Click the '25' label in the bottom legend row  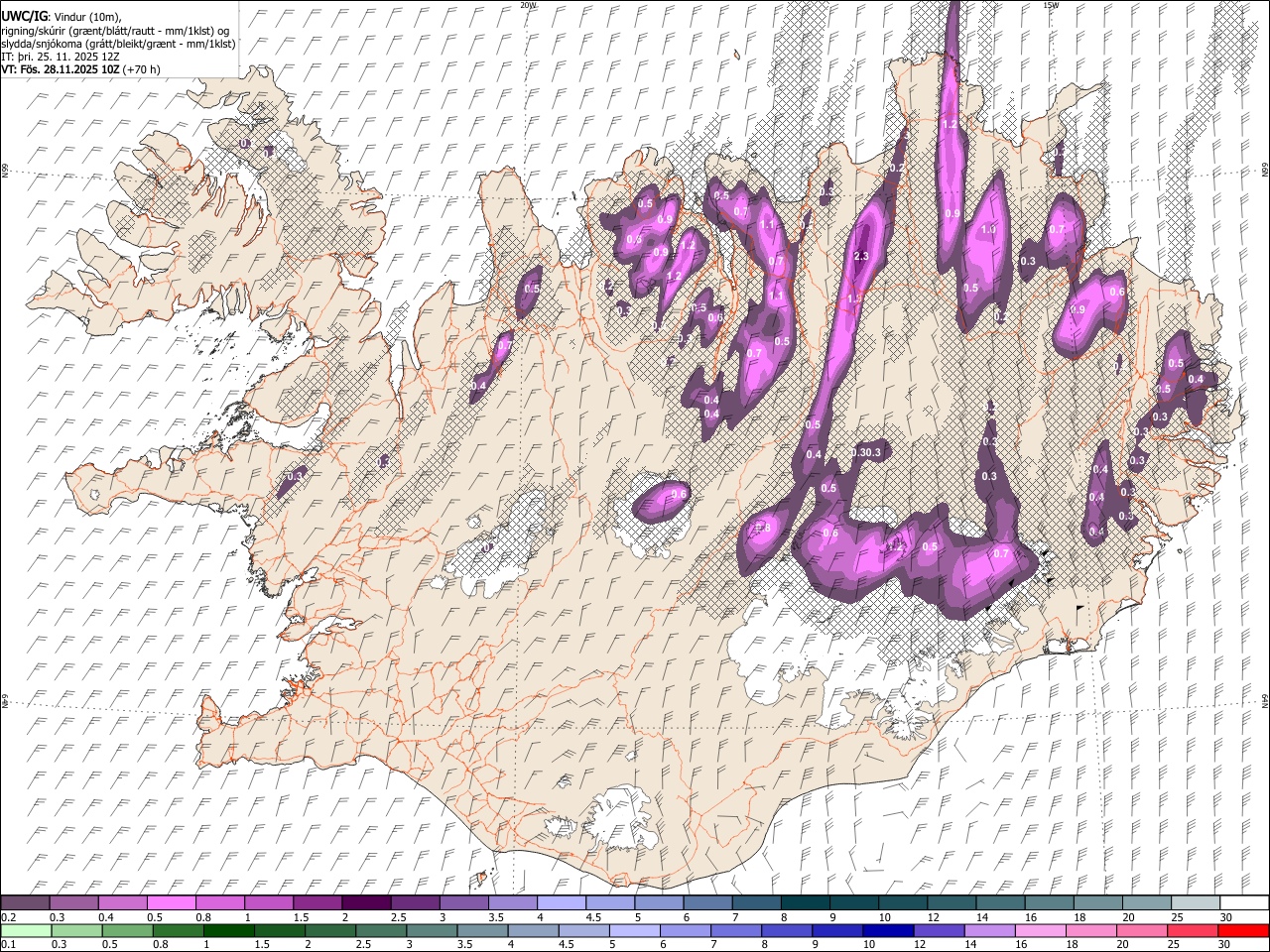tap(1174, 945)
